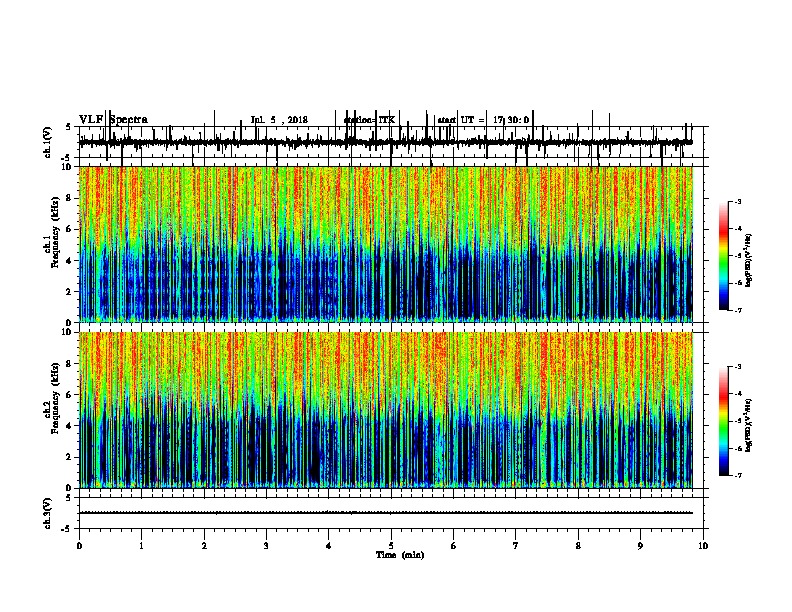
Task: Click the ch.2 colorbar "log(PSD)(V²/Hz)" label
Action: 748,425
